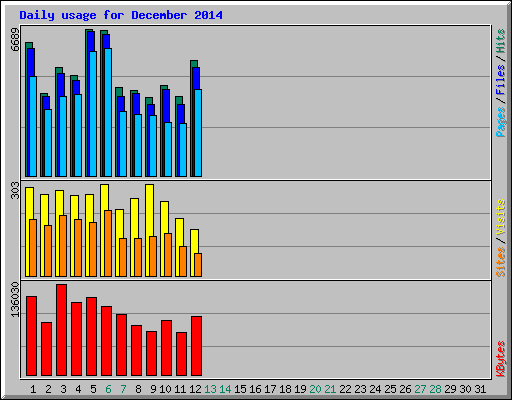Select the day 15 label on the x-axis
Viewport: 512px width, 400px height.
[x=240, y=389]
